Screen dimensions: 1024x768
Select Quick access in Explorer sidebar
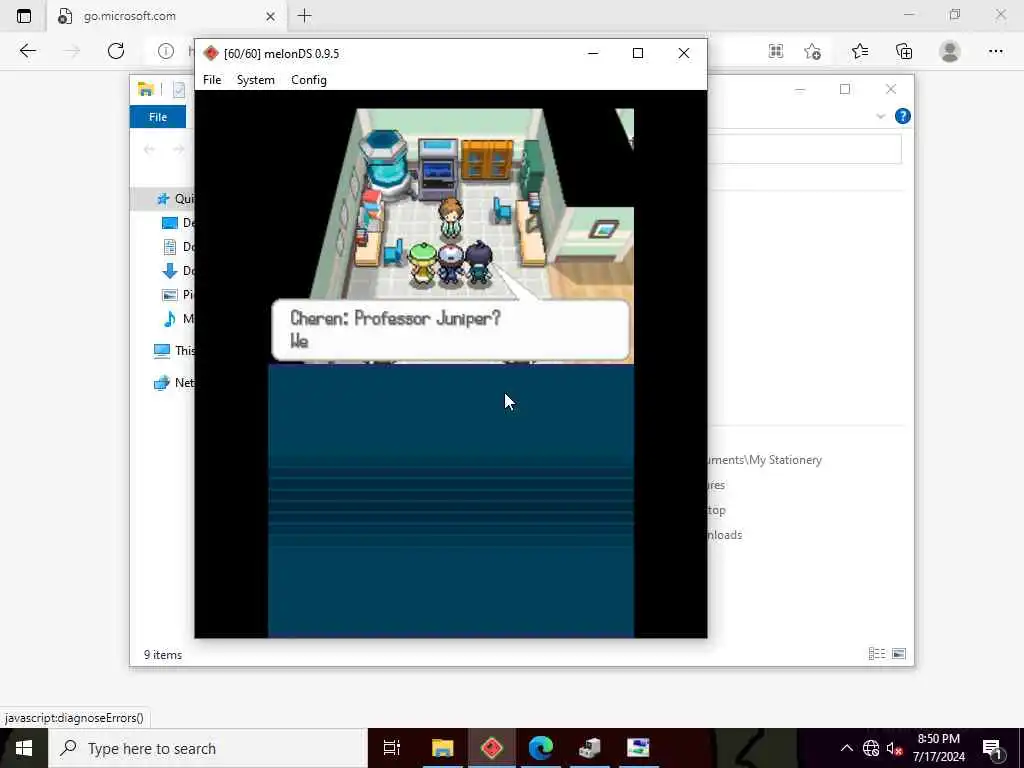point(175,199)
